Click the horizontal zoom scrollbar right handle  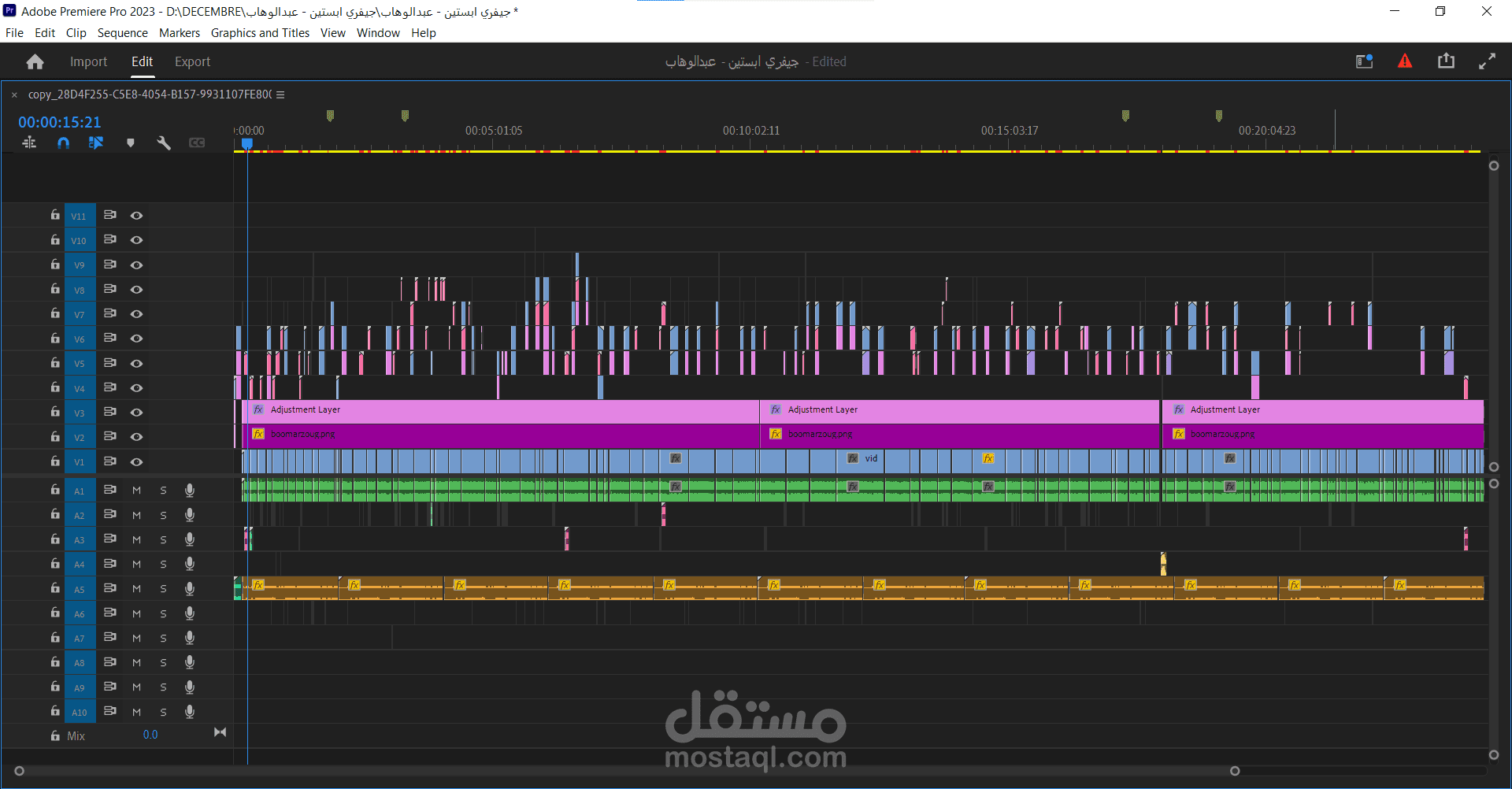tap(1235, 771)
